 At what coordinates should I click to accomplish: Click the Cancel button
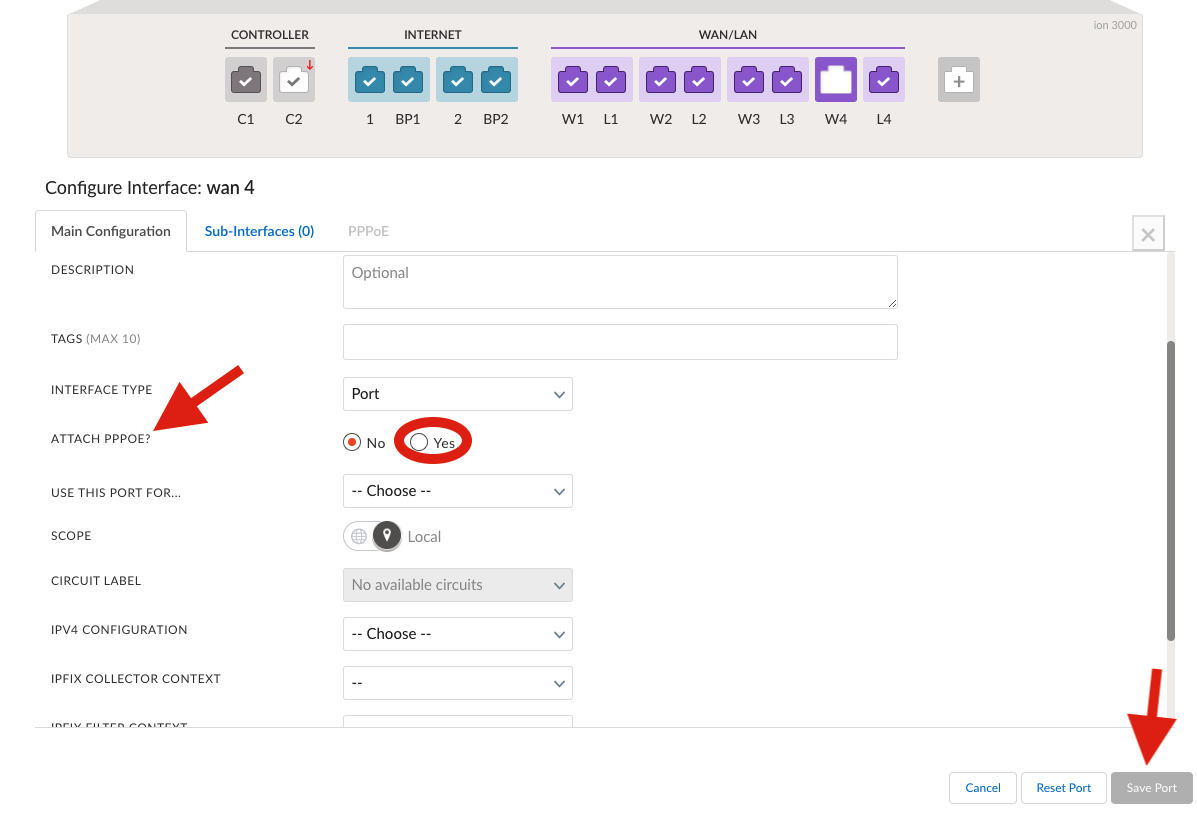(982, 788)
